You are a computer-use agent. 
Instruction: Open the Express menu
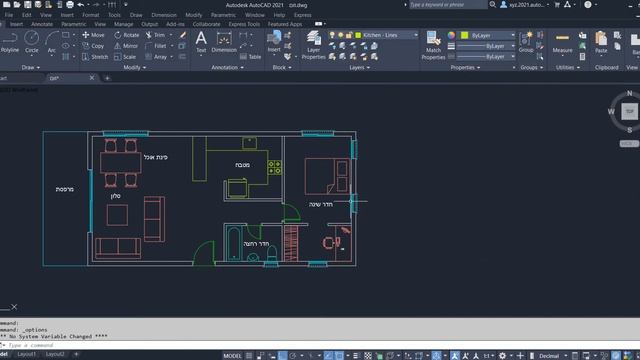pyautogui.click(x=302, y=15)
